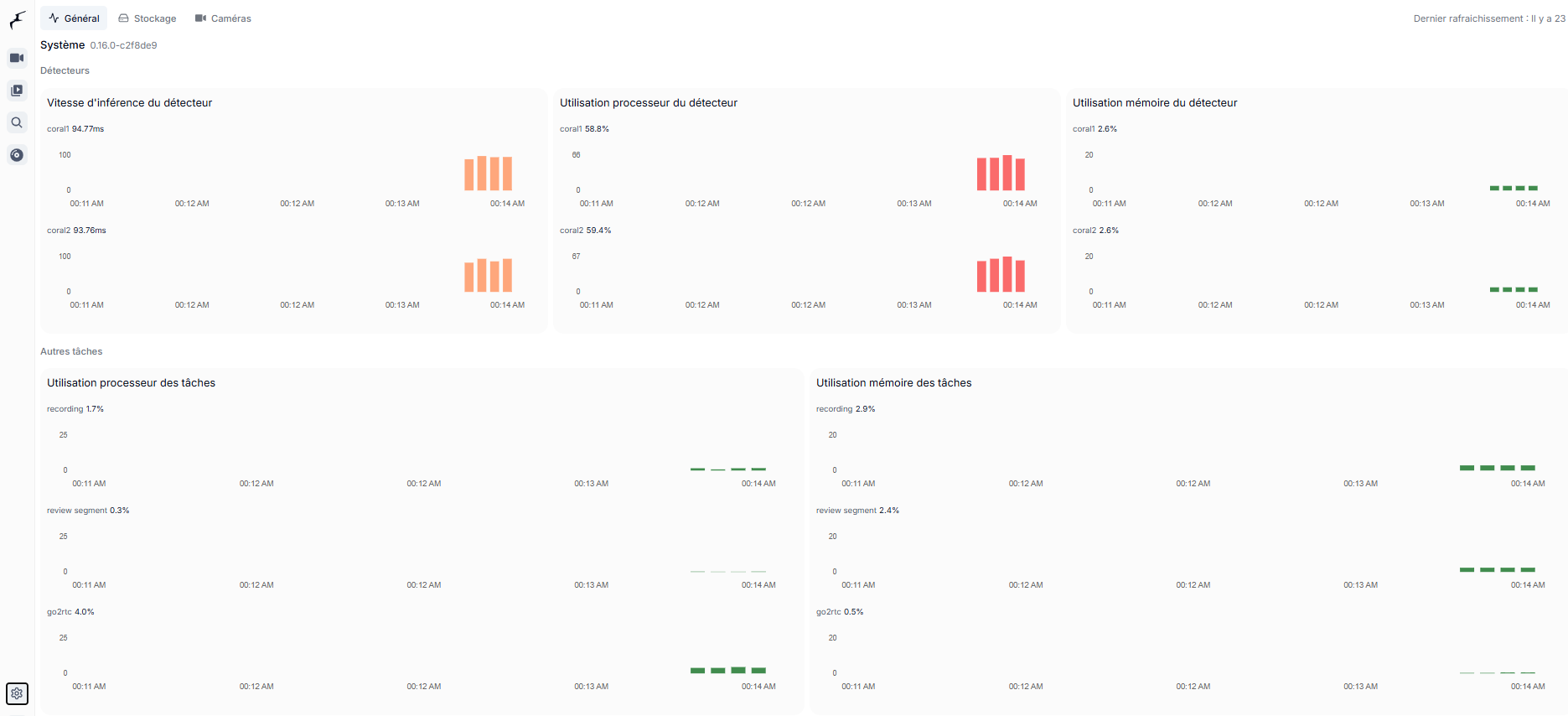Open the live cameras view from sidebar

[x=17, y=58]
